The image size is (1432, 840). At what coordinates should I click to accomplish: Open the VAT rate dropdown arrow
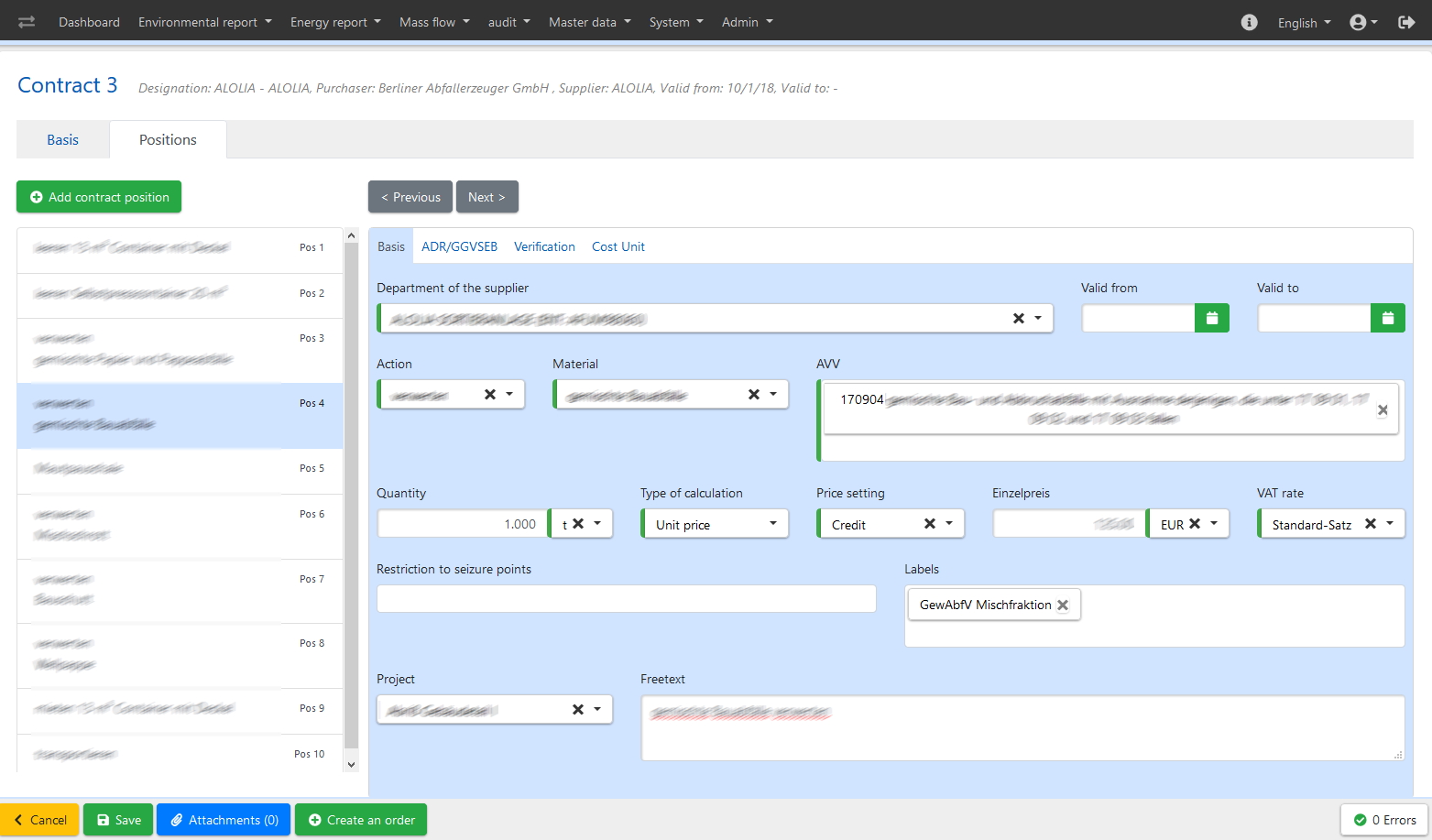(1390, 524)
